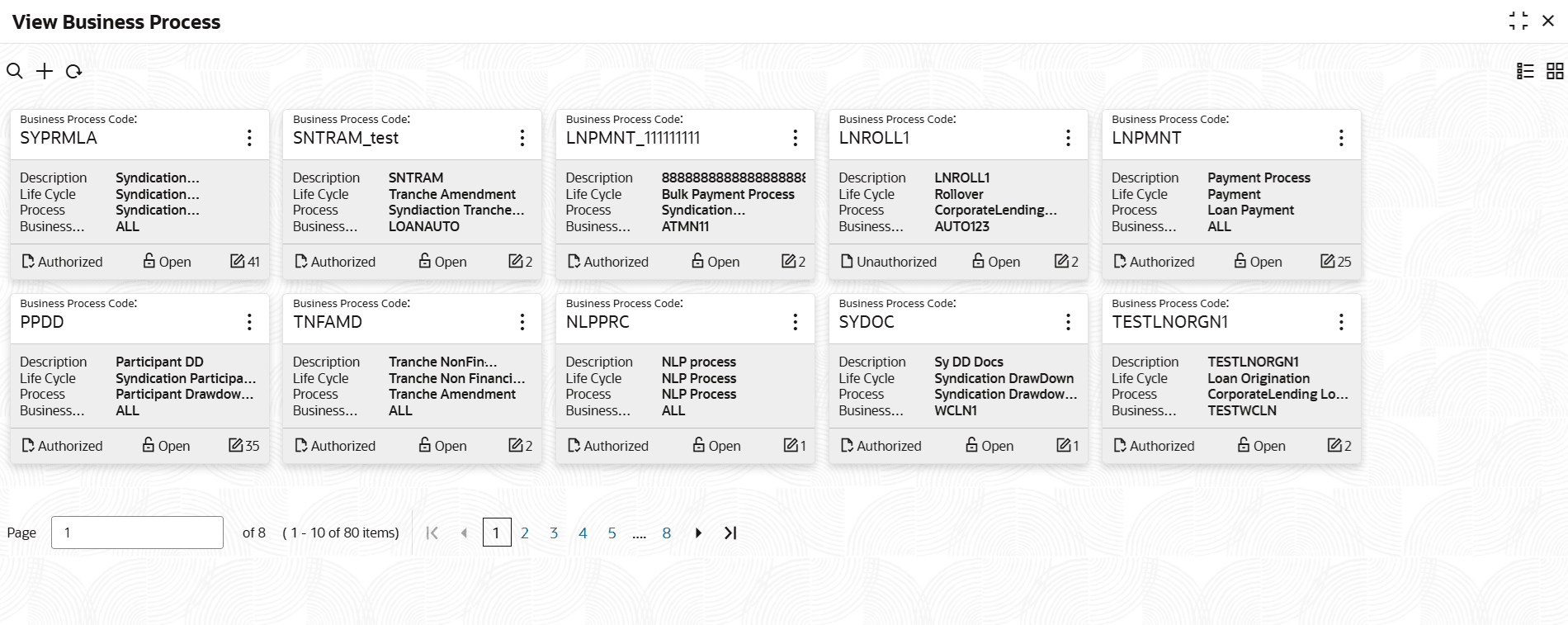Go to page 5

[612, 533]
